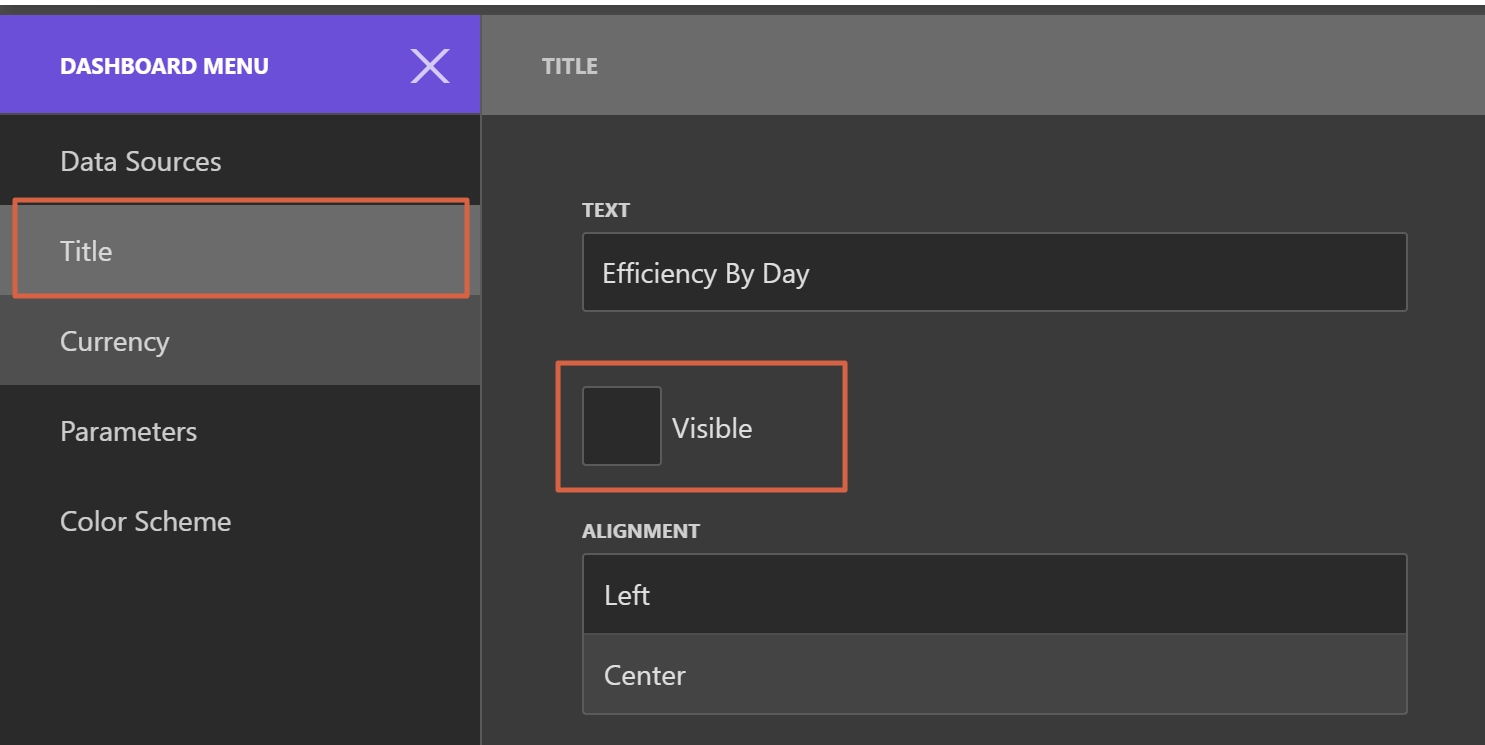Enable the Visible checkbox for the title

[x=621, y=426]
